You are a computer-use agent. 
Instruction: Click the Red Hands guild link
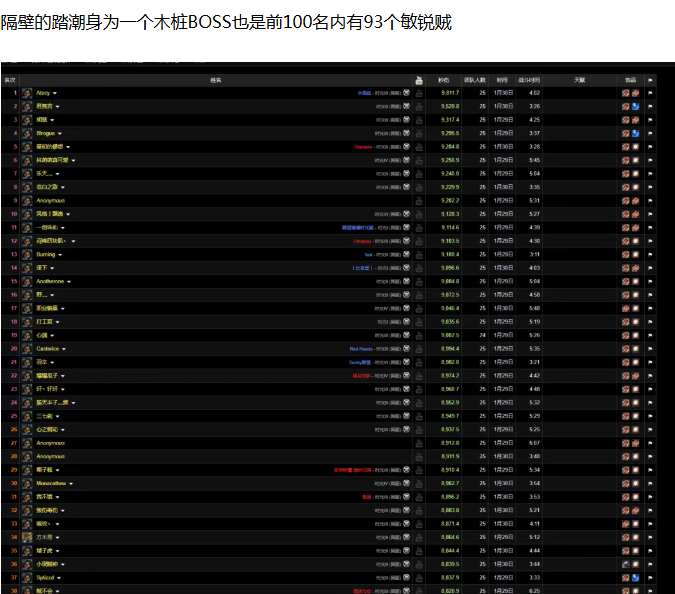[360, 348]
